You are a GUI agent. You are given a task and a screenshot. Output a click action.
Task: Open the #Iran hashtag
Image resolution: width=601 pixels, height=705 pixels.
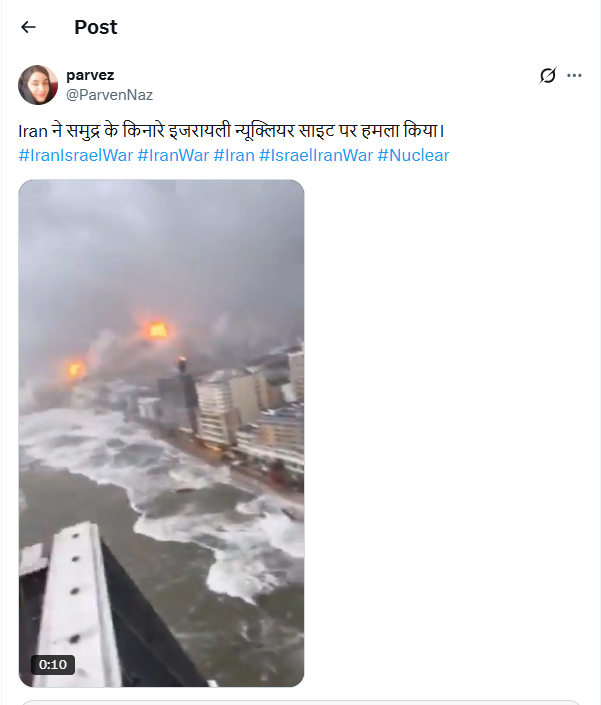[x=234, y=155]
